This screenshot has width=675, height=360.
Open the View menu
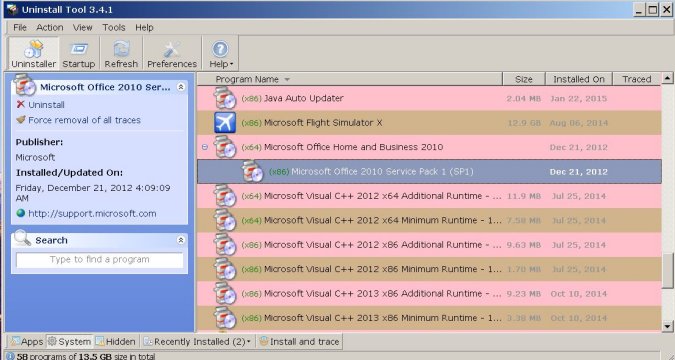pyautogui.click(x=82, y=27)
